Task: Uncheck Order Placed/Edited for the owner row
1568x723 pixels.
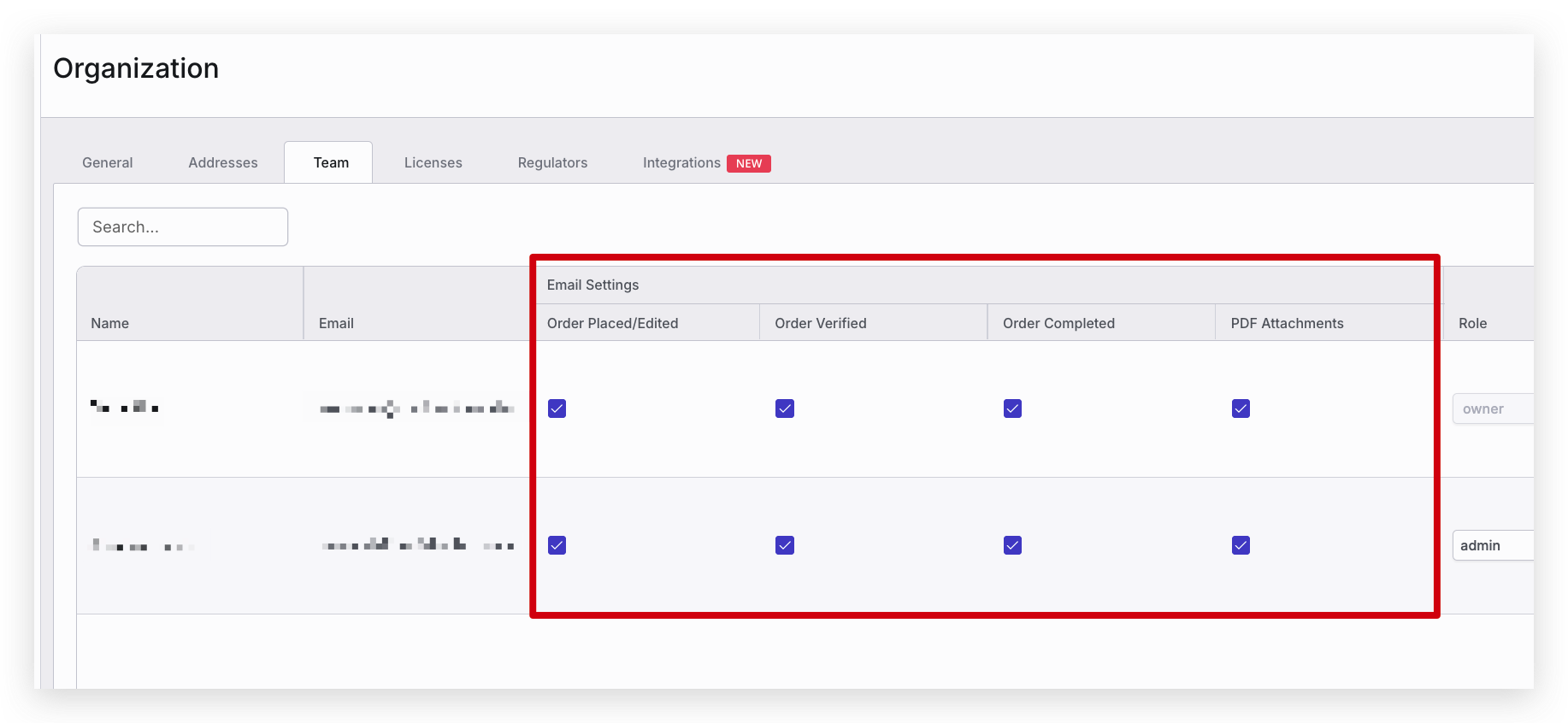Action: point(557,409)
